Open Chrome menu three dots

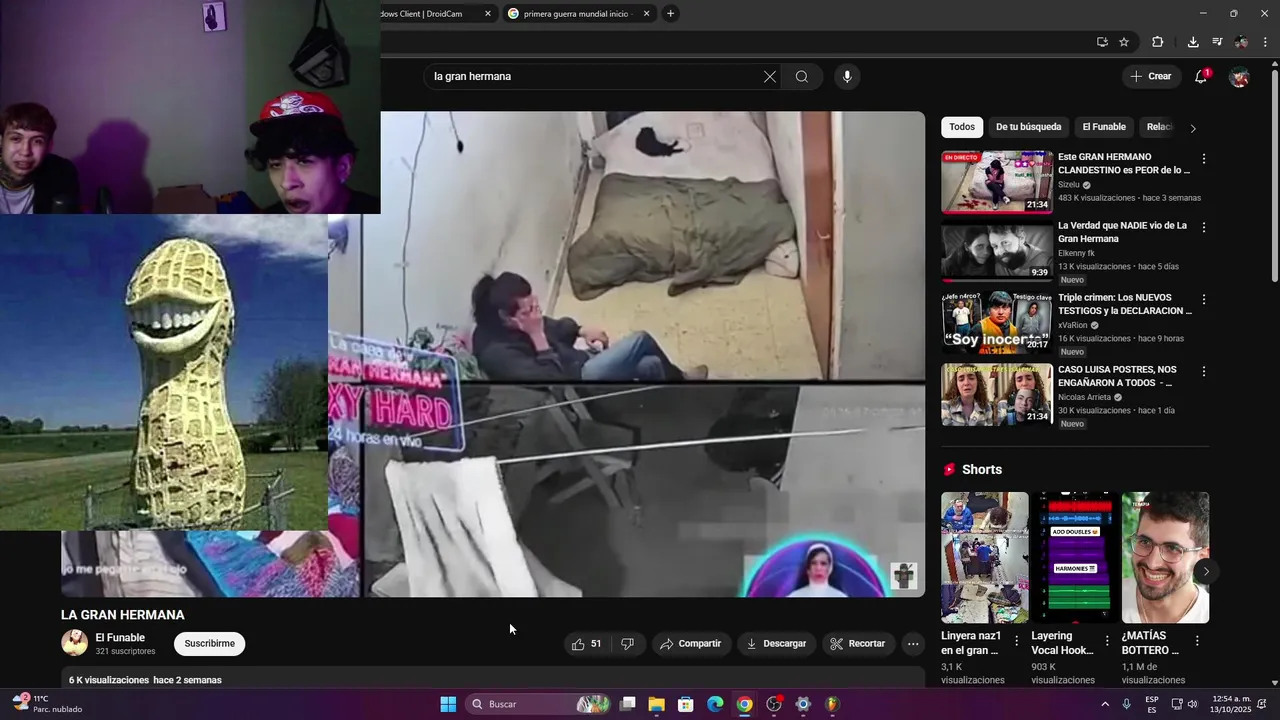click(x=1266, y=42)
